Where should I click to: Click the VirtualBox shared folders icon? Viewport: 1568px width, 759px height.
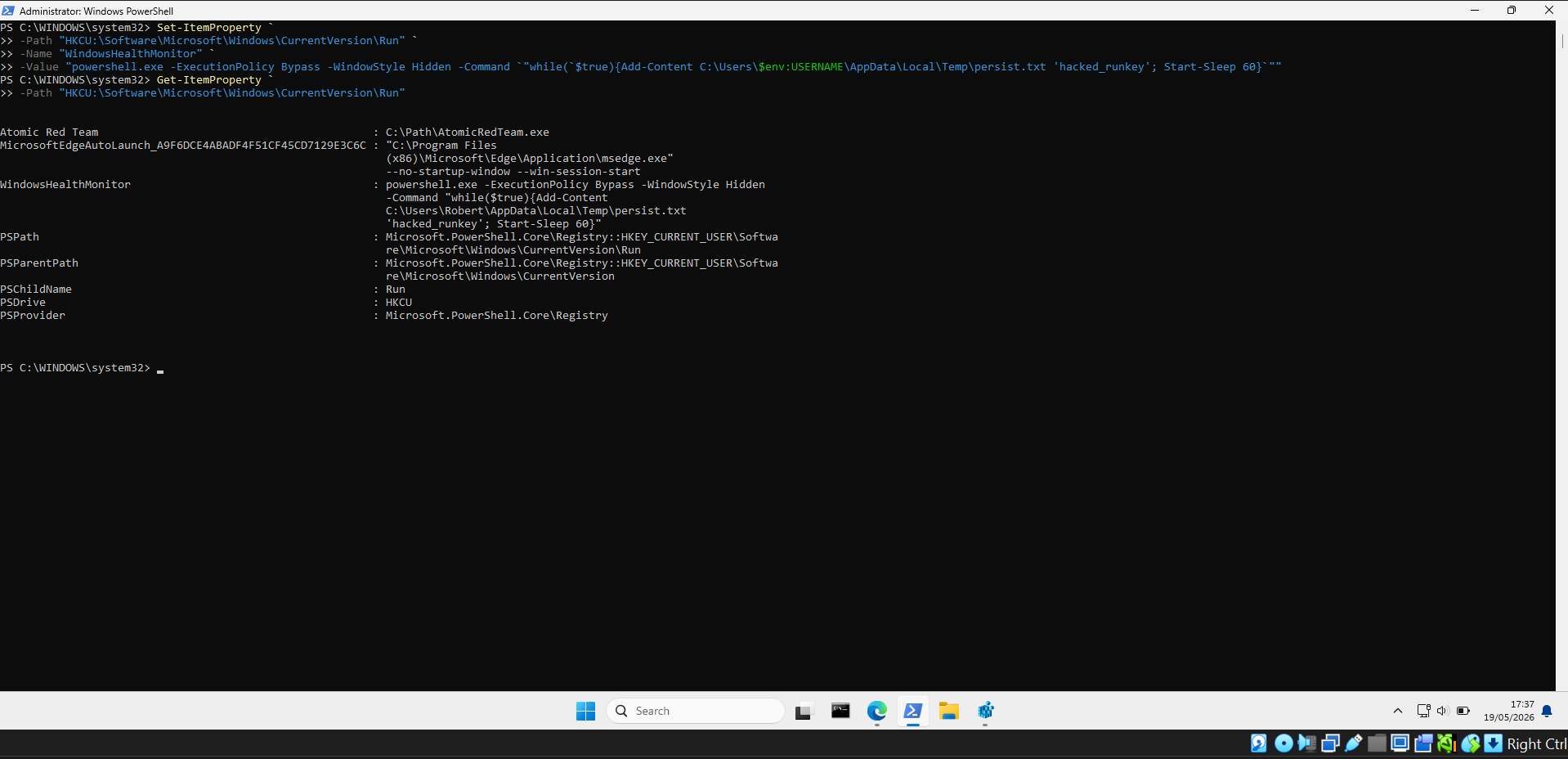pos(1377,743)
